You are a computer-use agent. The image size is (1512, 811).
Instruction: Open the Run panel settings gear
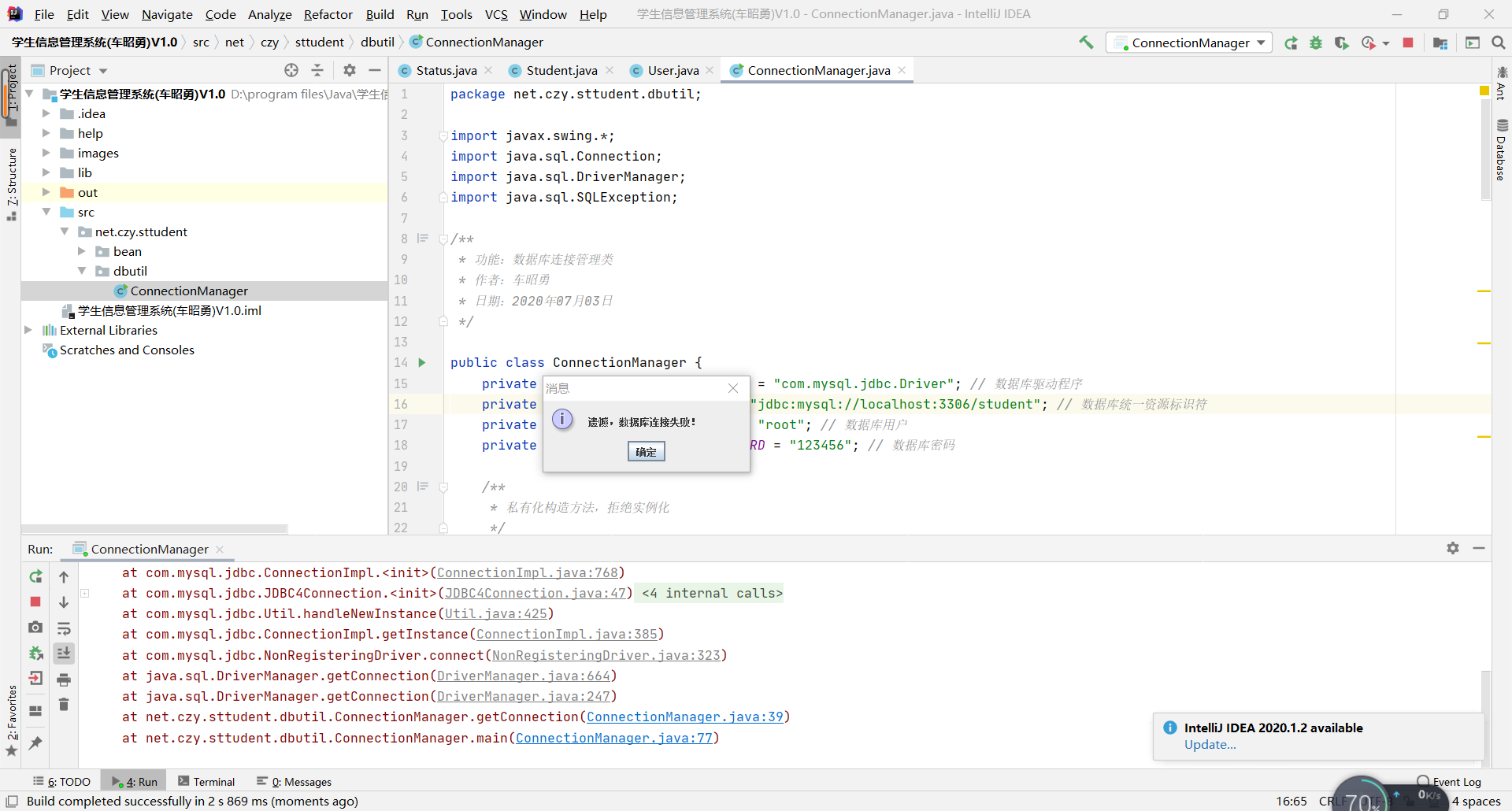click(1453, 548)
